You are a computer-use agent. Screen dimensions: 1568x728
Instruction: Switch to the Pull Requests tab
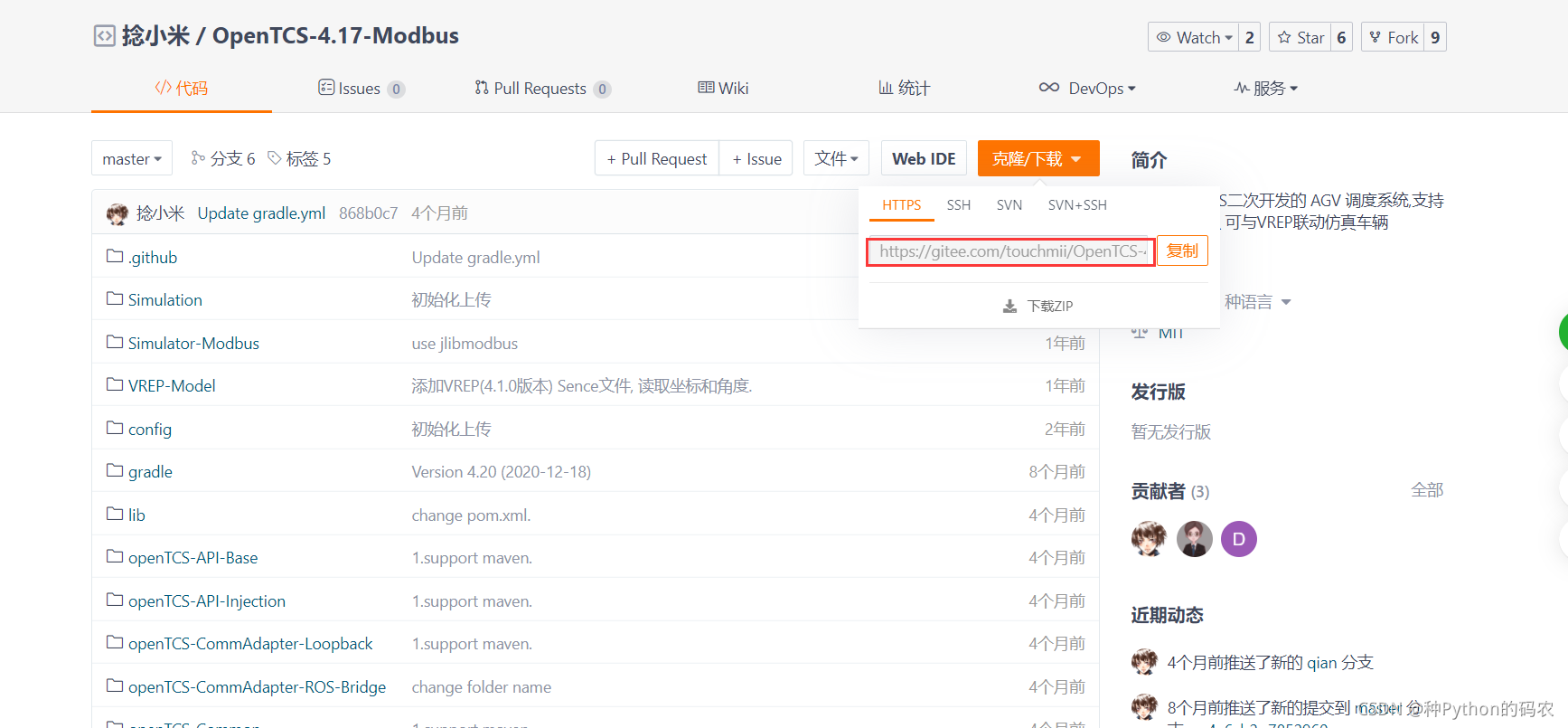542,88
